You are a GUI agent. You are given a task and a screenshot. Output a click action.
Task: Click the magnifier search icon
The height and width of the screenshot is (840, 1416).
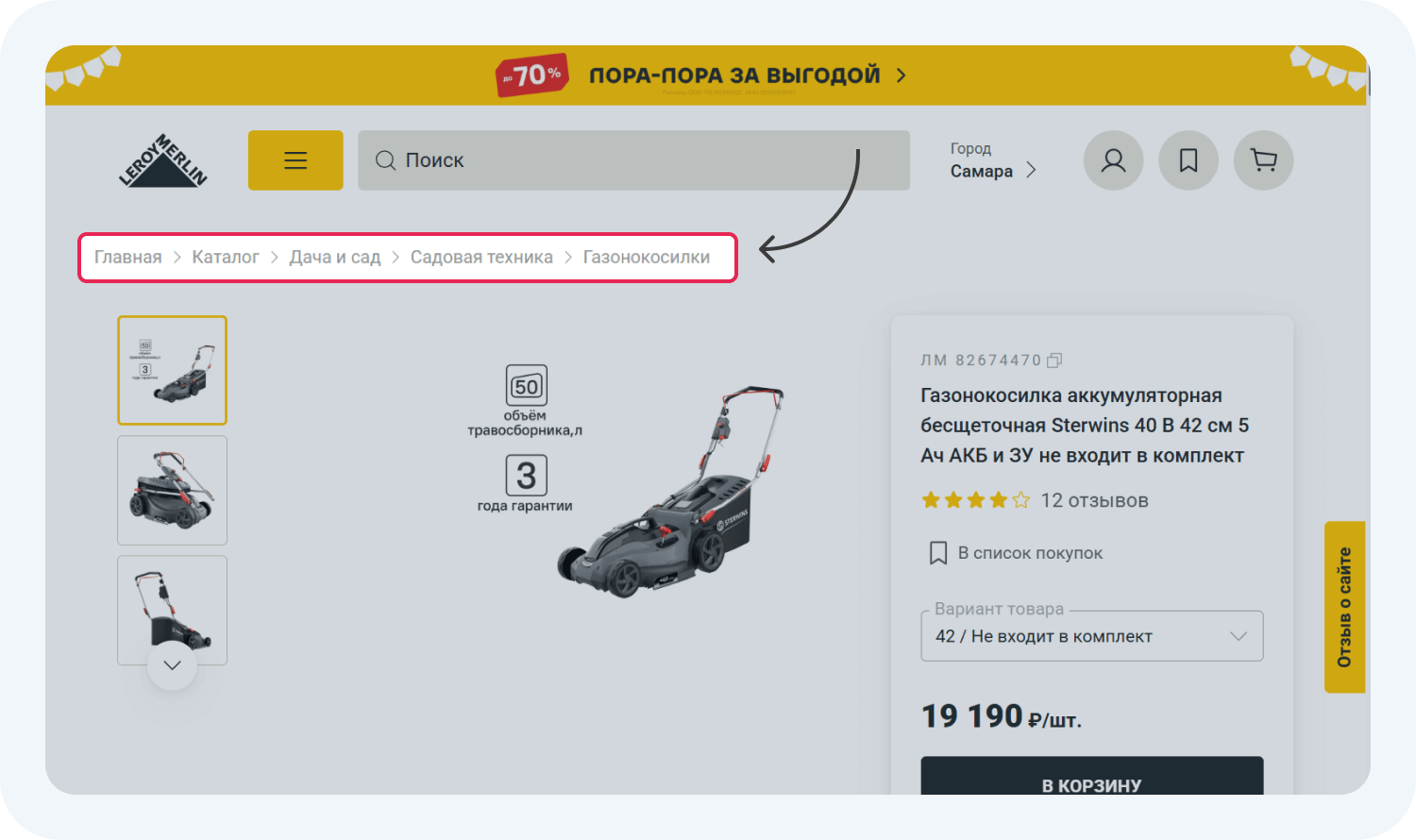pyautogui.click(x=385, y=160)
